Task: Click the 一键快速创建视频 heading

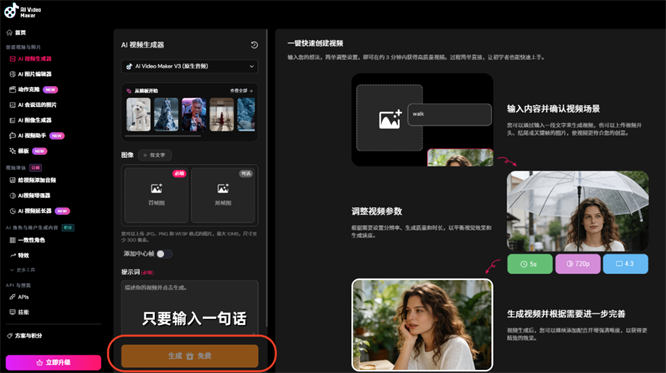Action: click(x=315, y=43)
